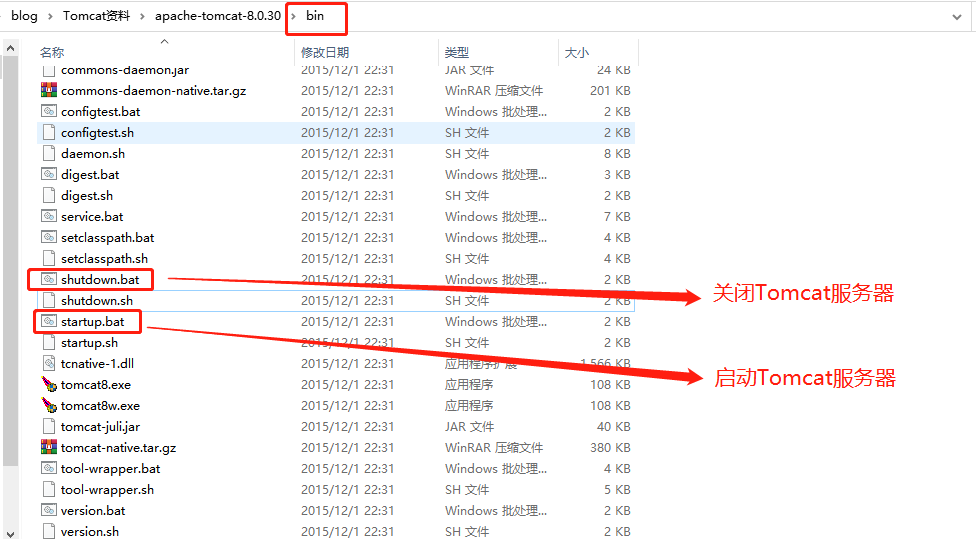Click the setclasspath.bat file icon
The width and height of the screenshot is (976, 539).
tap(49, 237)
